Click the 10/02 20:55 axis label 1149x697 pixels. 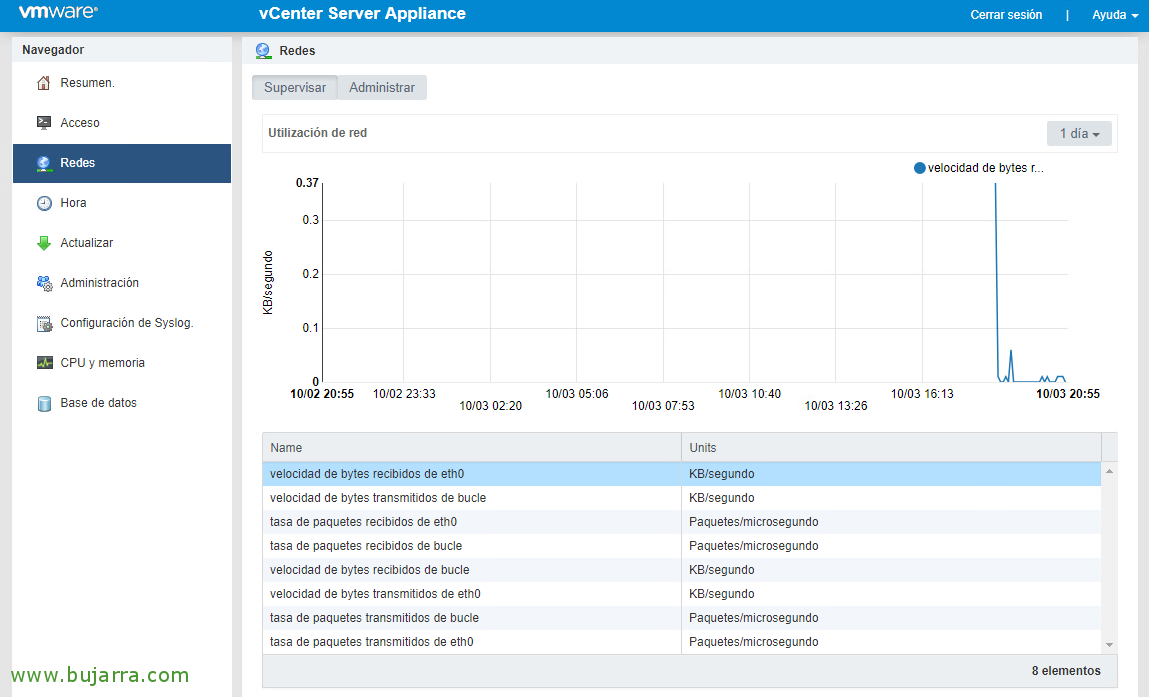pos(322,394)
